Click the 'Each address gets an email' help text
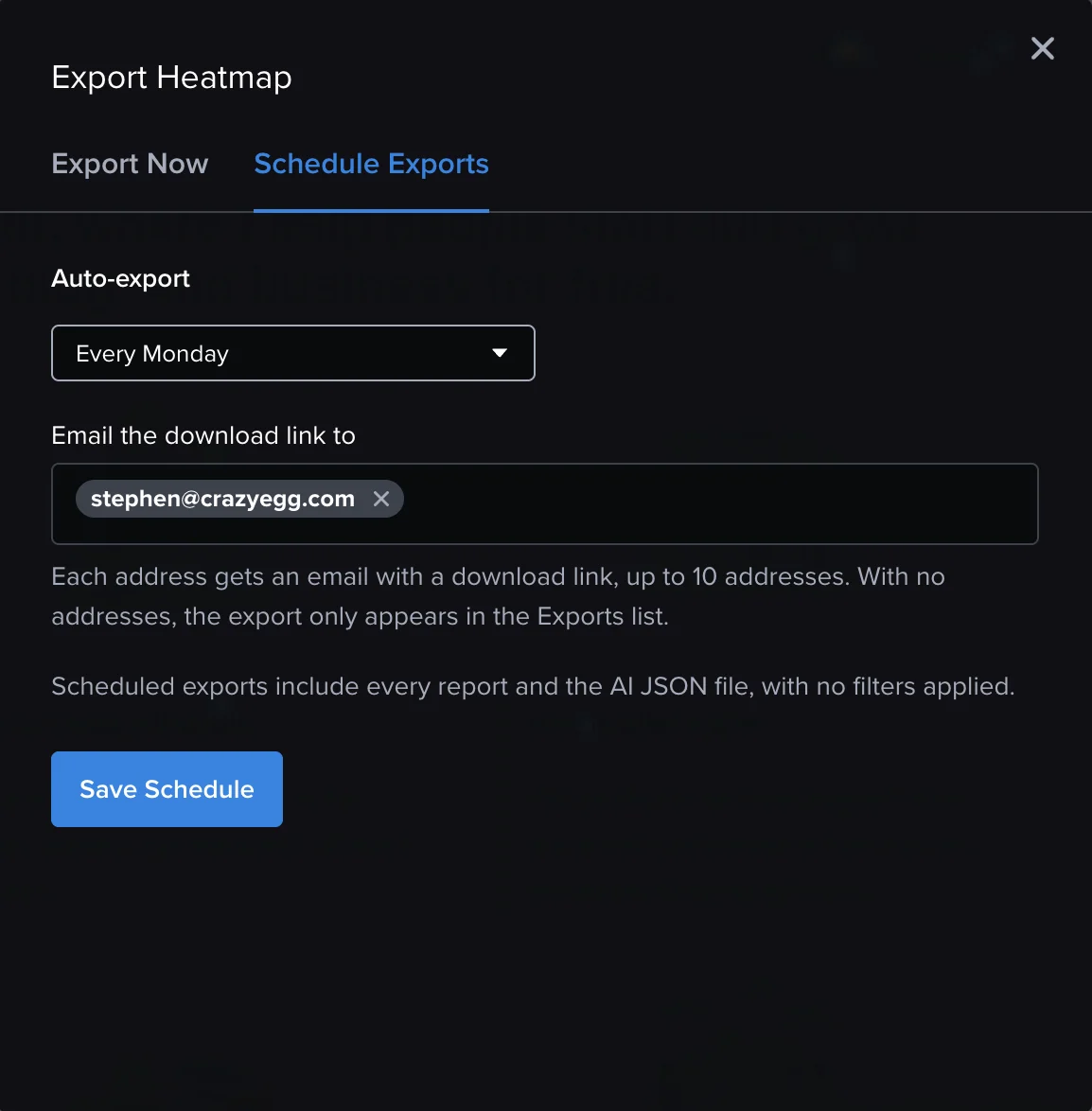Screen dimensions: 1092x1111 click(x=498, y=596)
